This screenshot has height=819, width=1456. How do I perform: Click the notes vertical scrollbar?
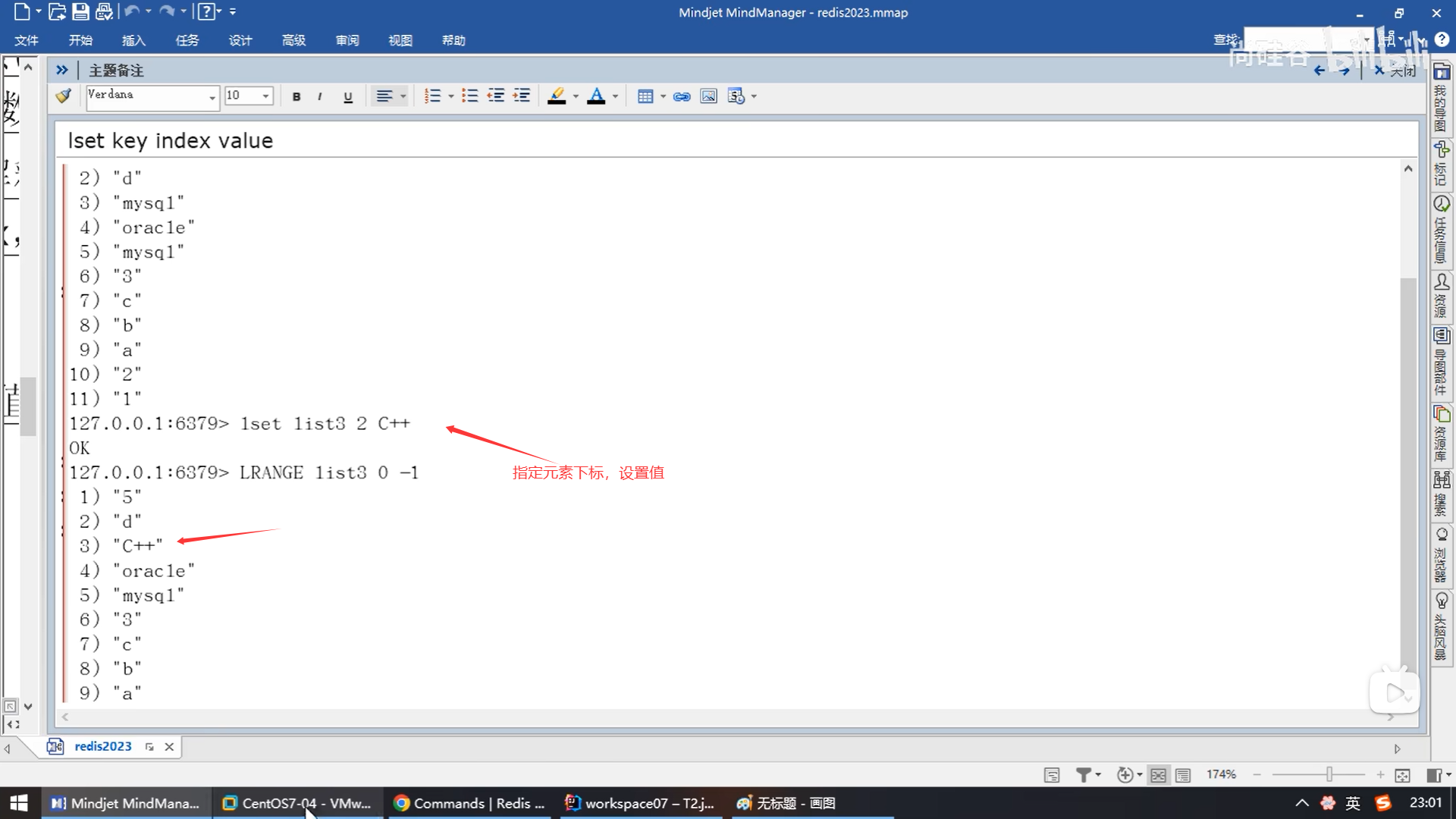click(1407, 455)
